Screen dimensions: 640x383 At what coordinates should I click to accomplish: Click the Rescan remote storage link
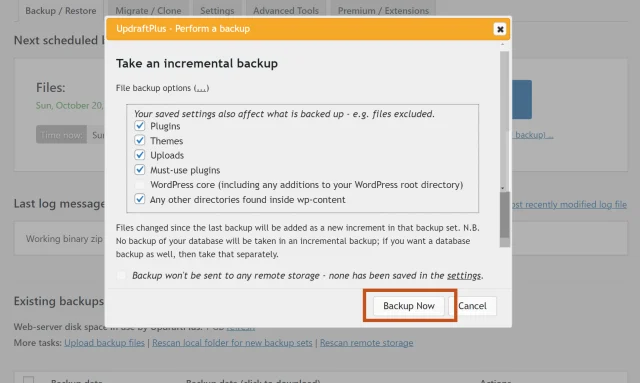point(367,343)
